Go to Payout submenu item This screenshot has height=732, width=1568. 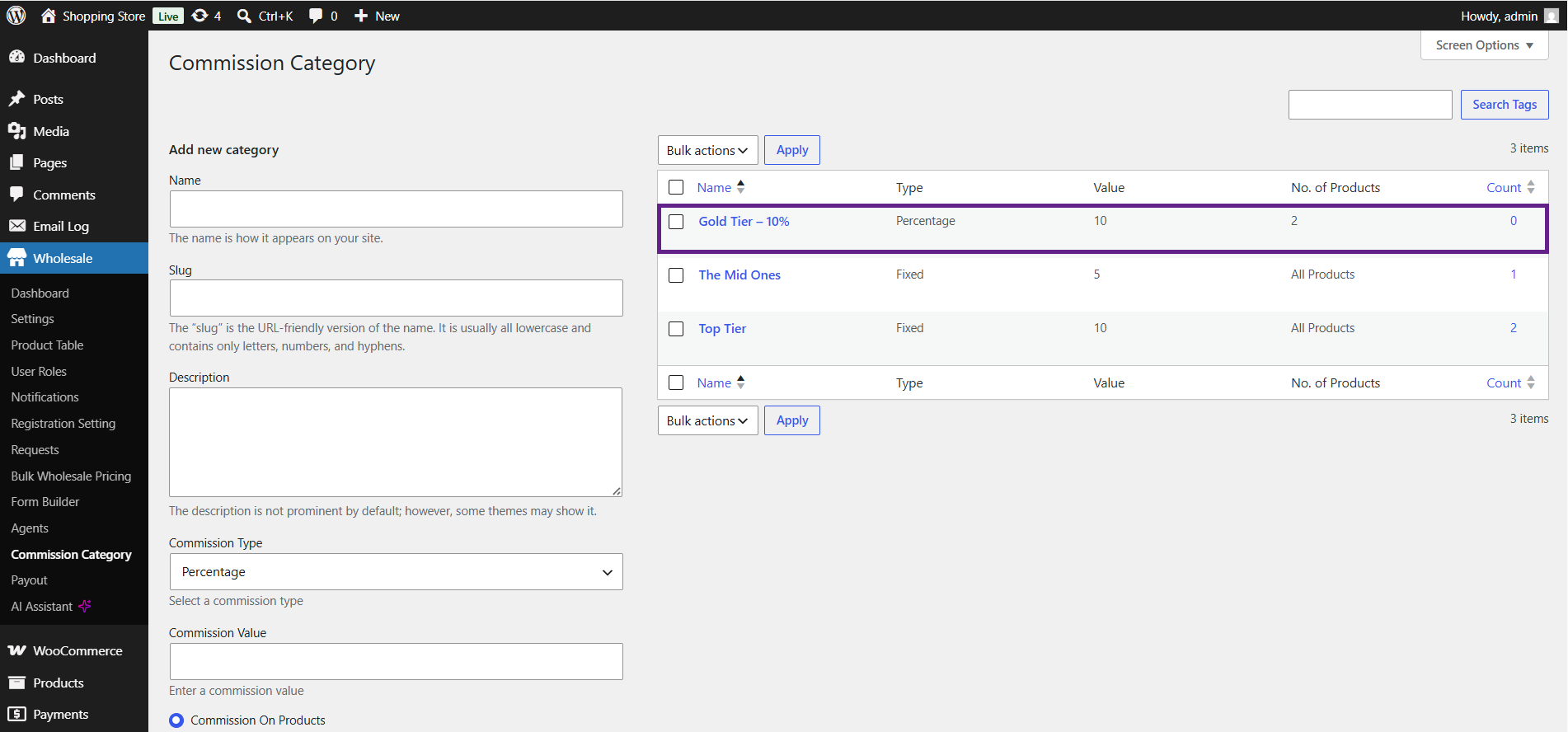(x=29, y=580)
